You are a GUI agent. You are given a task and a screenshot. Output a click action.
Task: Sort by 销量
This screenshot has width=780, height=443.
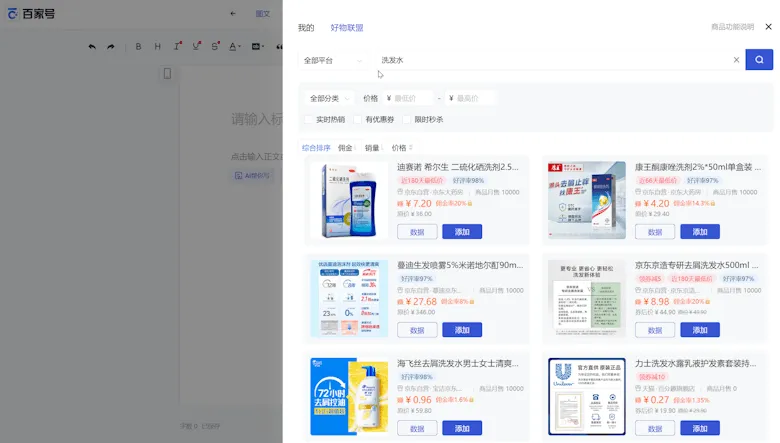pyautogui.click(x=373, y=148)
